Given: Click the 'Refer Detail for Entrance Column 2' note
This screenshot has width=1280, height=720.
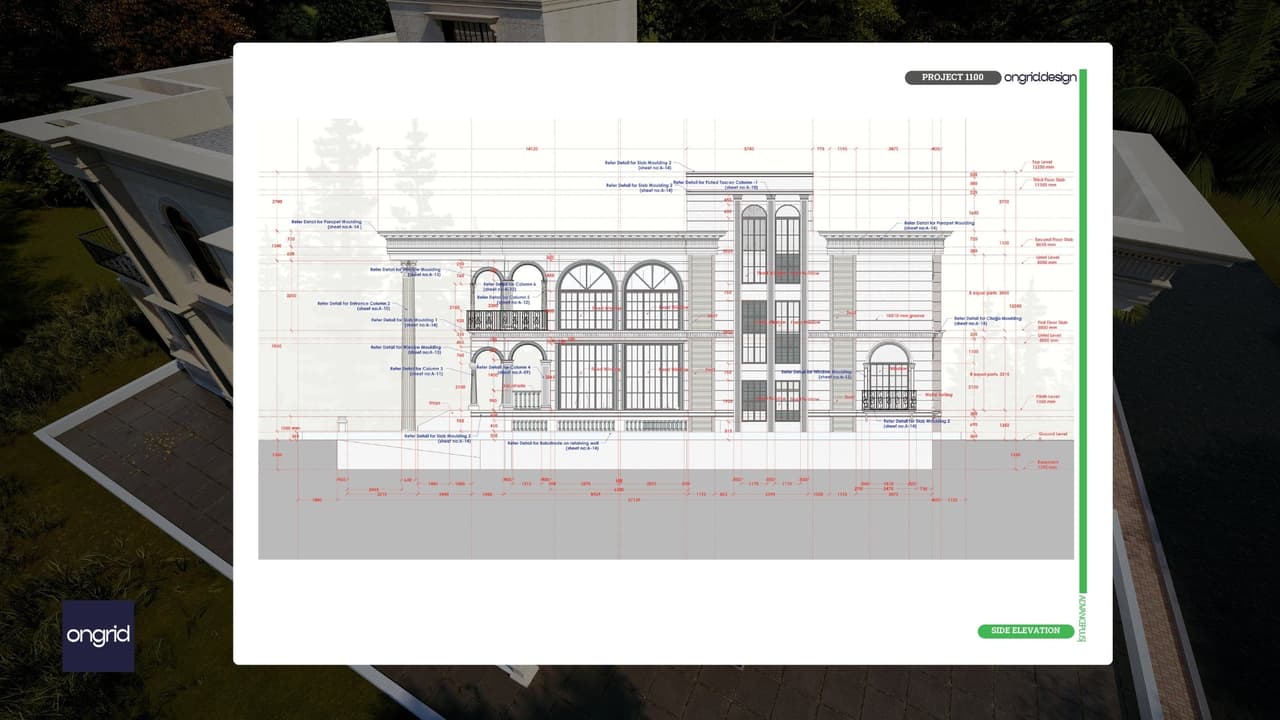Looking at the screenshot, I should point(353,305).
